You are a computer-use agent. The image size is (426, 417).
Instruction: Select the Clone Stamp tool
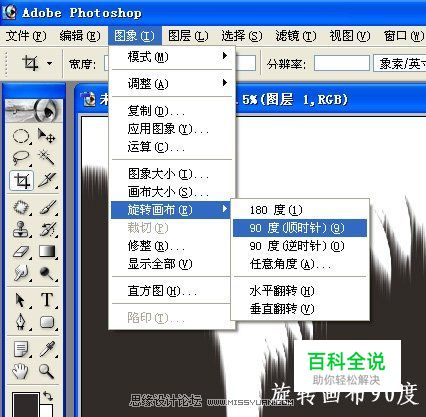[x=21, y=229]
